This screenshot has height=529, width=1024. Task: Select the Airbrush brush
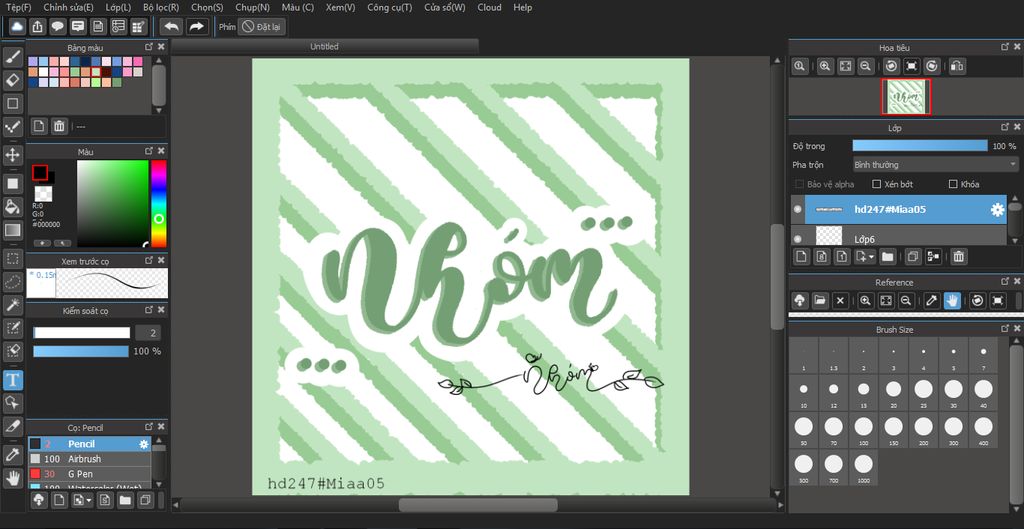pos(89,459)
